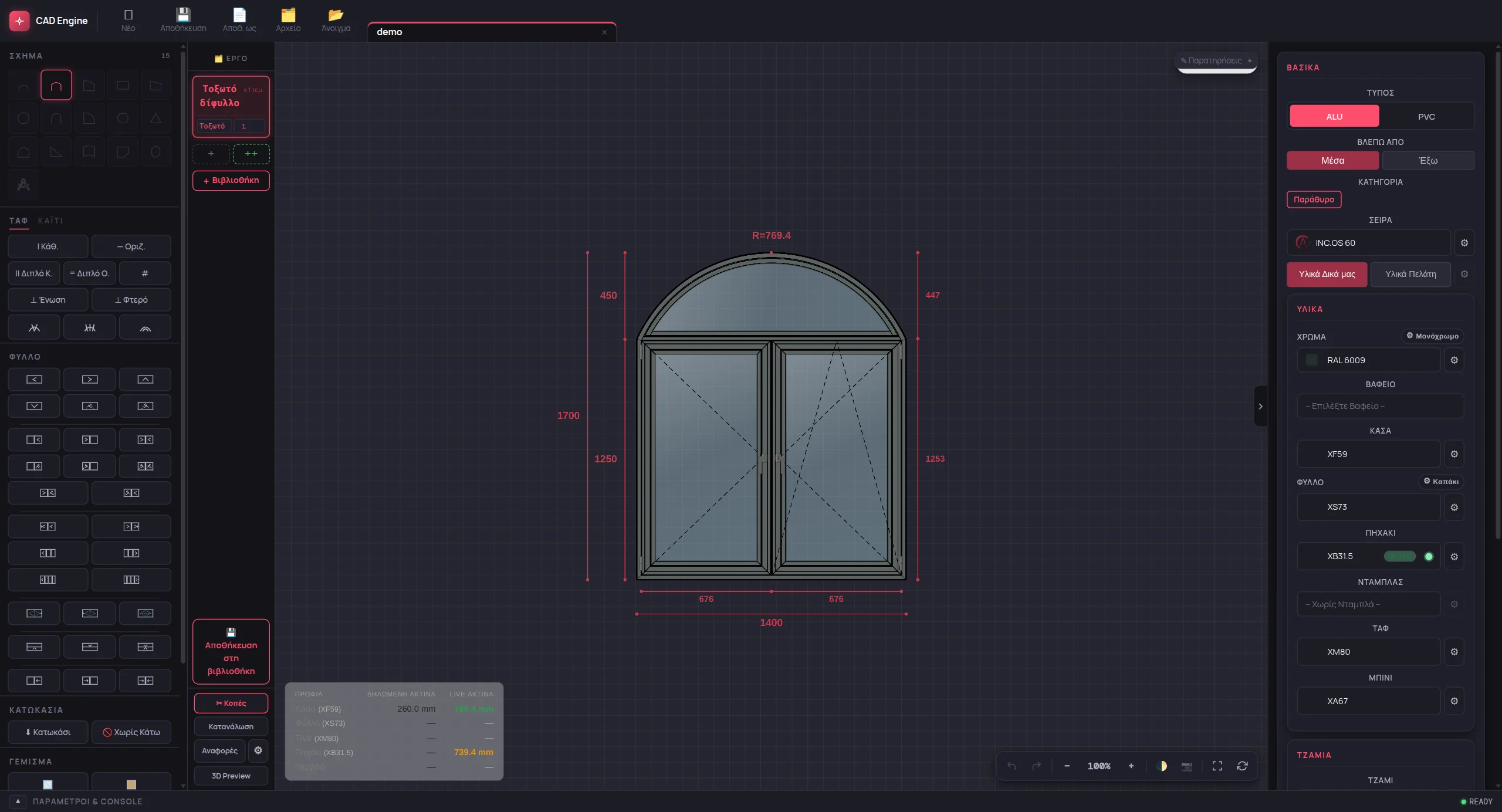The height and width of the screenshot is (812, 1502).
Task: Zoom in with the plus icon
Action: (1131, 766)
